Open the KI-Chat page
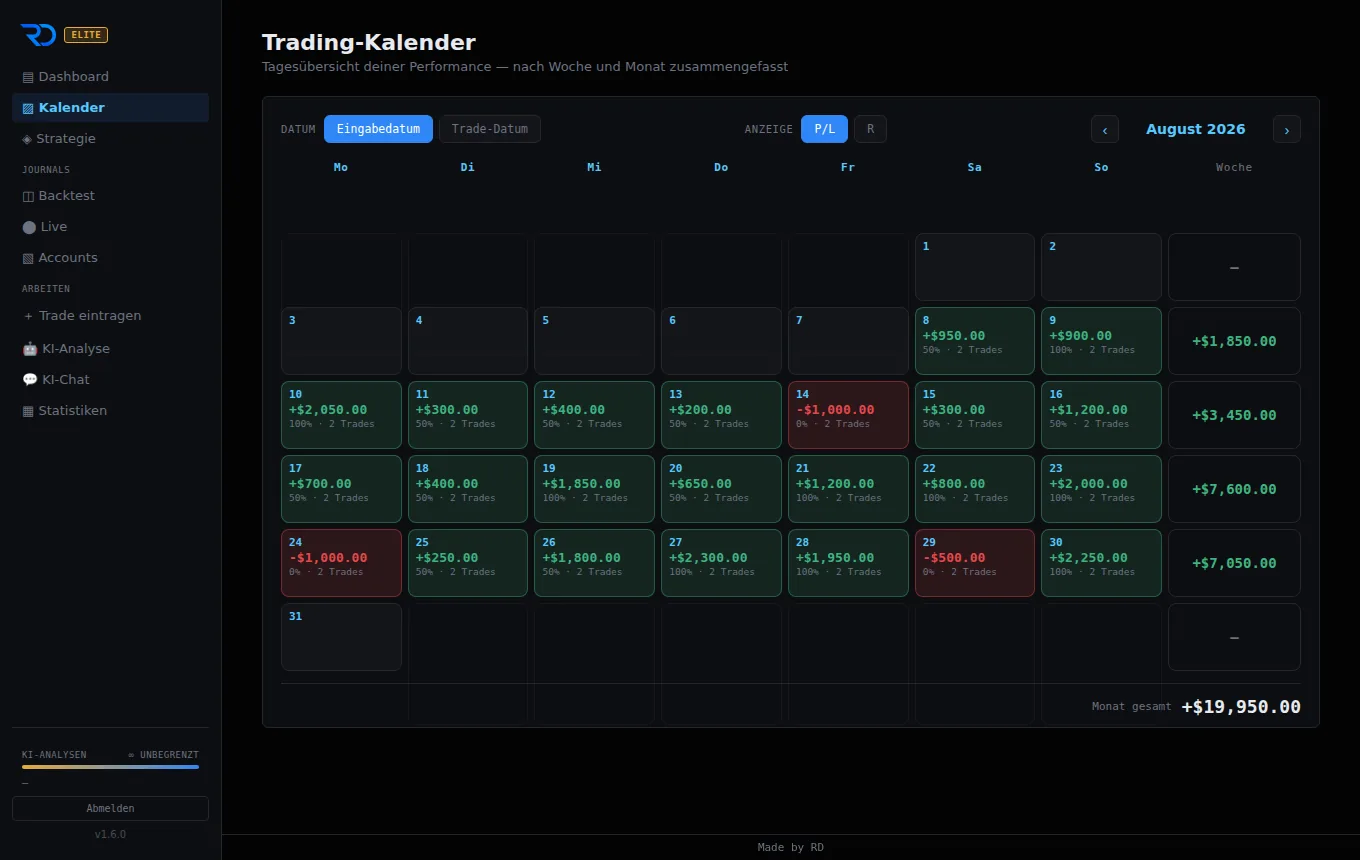 [x=110, y=380]
